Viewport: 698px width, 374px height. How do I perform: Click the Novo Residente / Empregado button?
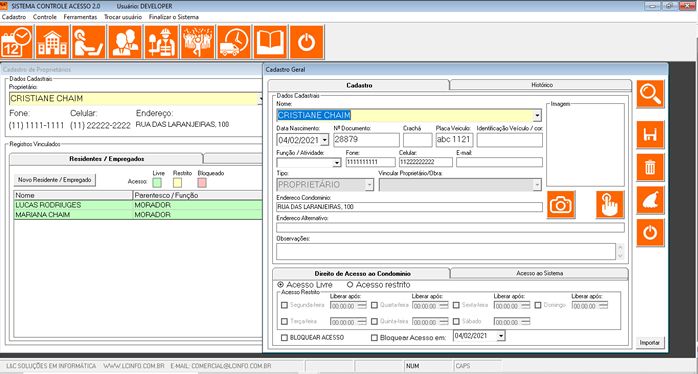coord(55,180)
